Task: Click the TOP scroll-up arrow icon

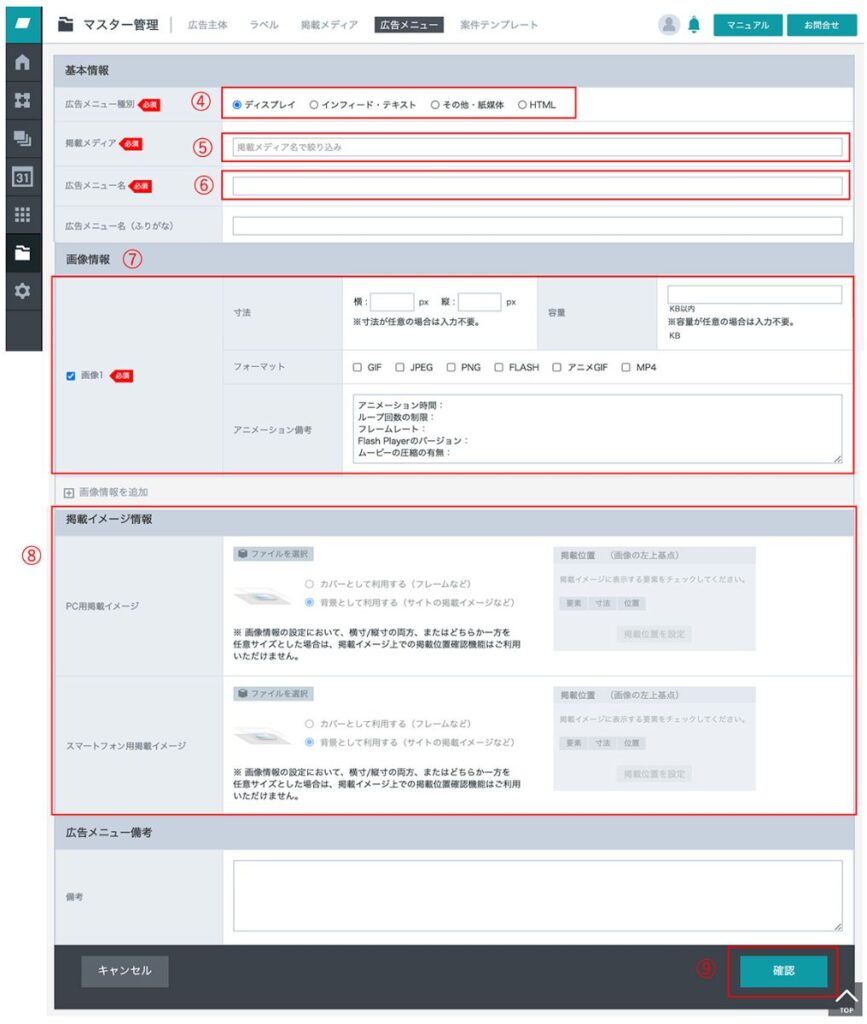Action: [846, 1000]
